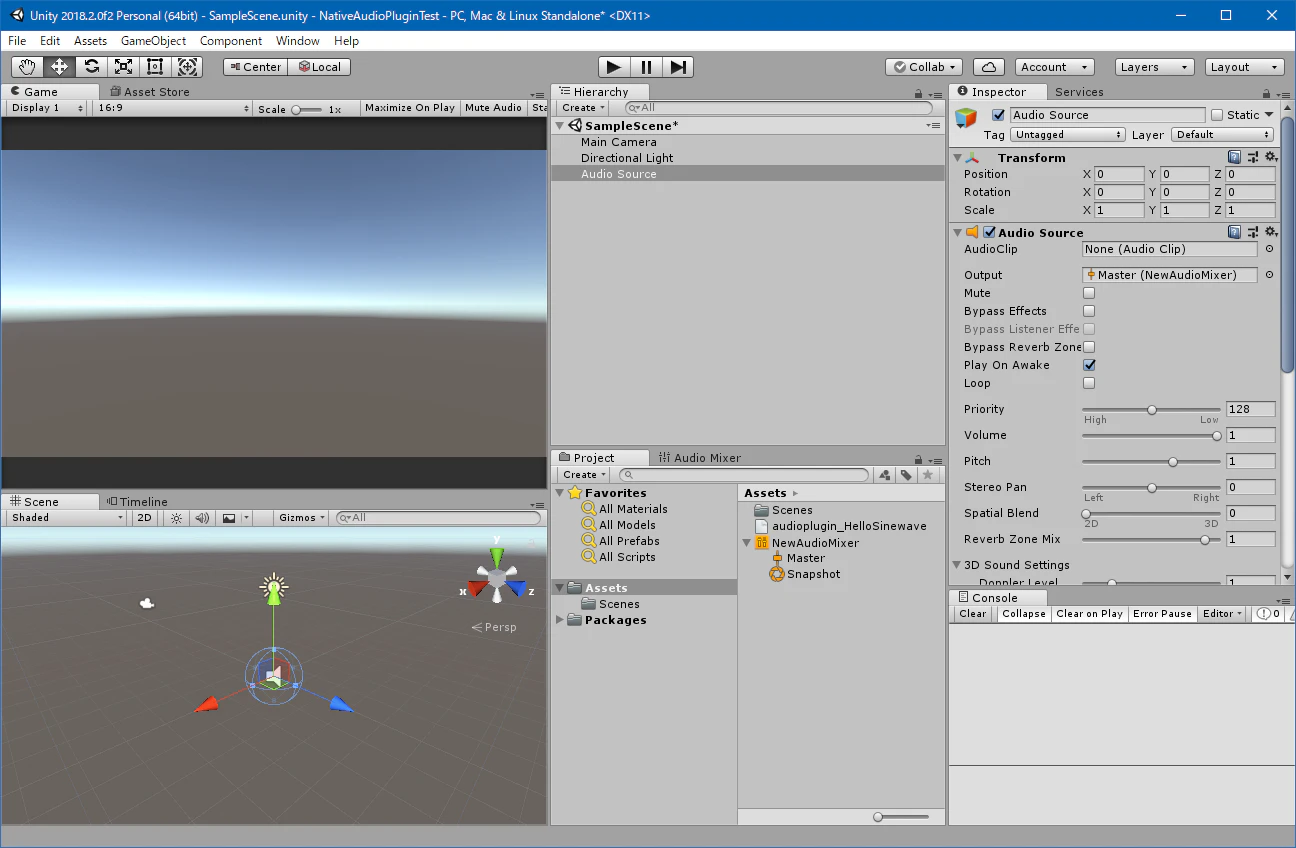Click the Step frame button
Image resolution: width=1296 pixels, height=848 pixels.
click(x=678, y=67)
